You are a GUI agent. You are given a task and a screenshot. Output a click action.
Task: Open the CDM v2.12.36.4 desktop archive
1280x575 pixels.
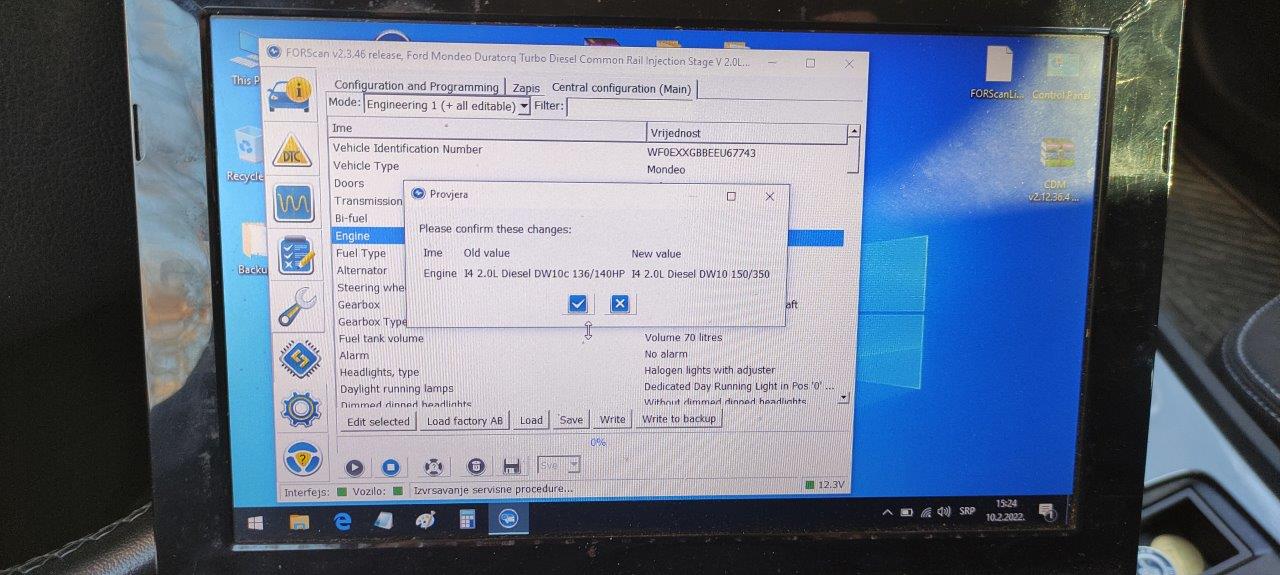click(x=1055, y=170)
